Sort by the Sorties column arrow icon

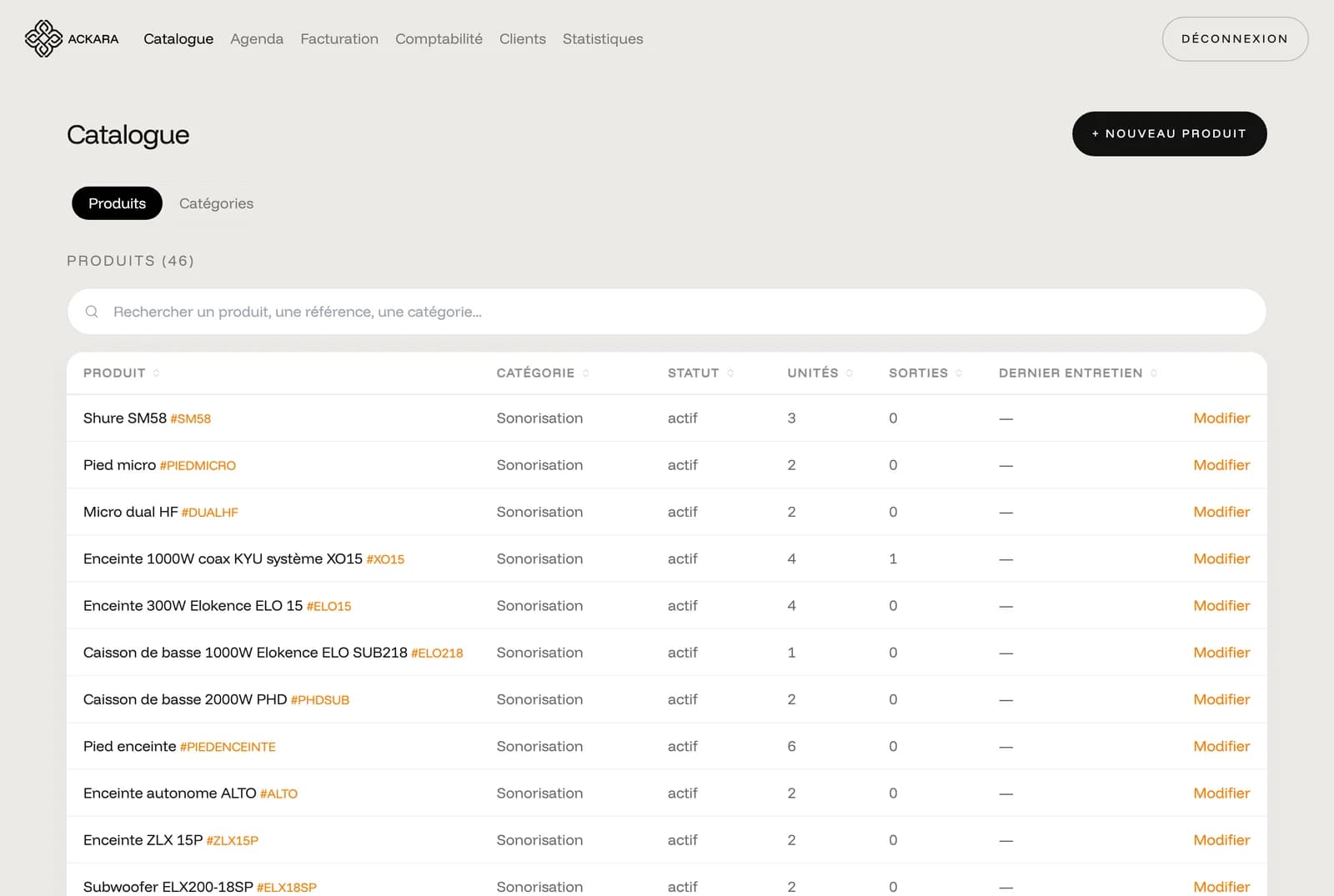pos(959,373)
